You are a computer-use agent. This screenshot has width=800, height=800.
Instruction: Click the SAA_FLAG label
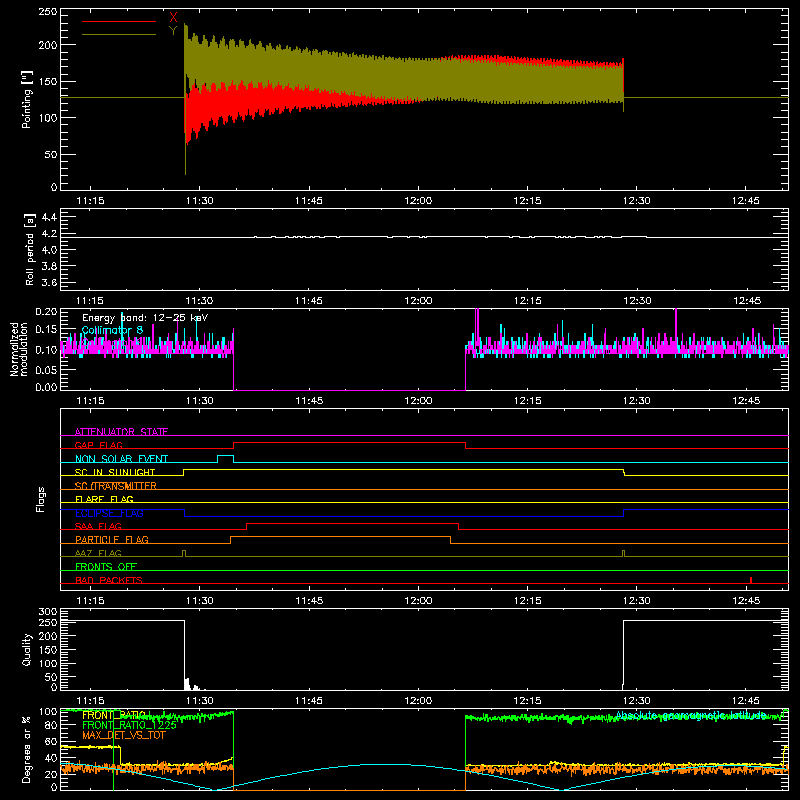(x=98, y=526)
